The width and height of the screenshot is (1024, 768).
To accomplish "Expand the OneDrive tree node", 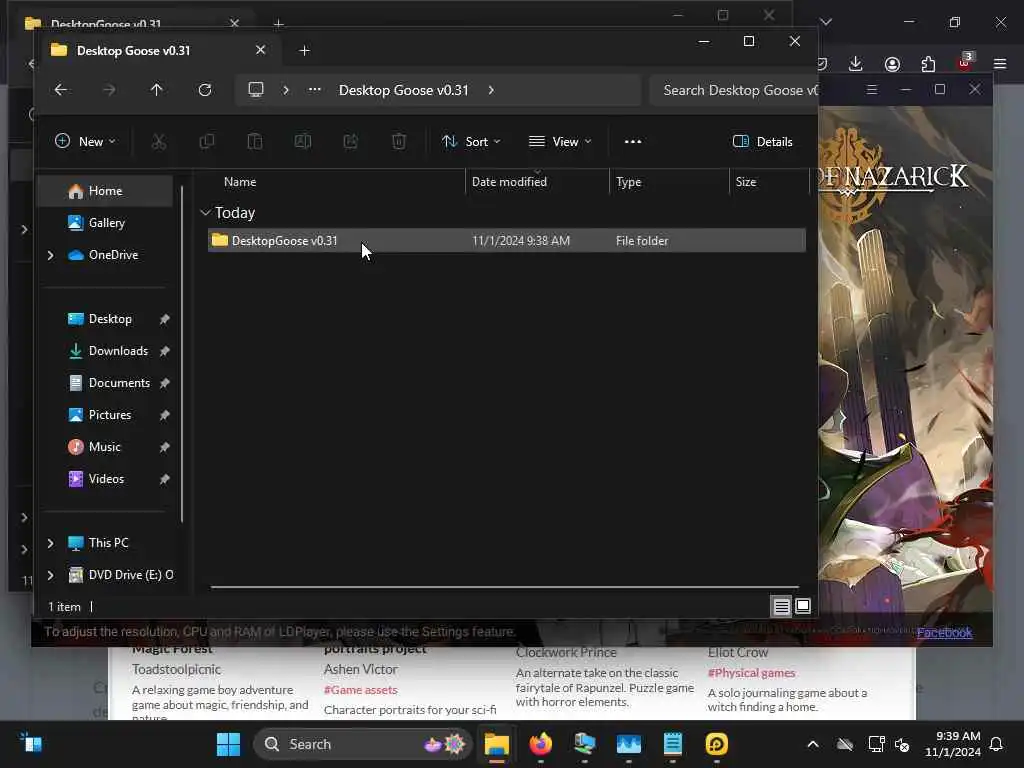I will pos(50,255).
